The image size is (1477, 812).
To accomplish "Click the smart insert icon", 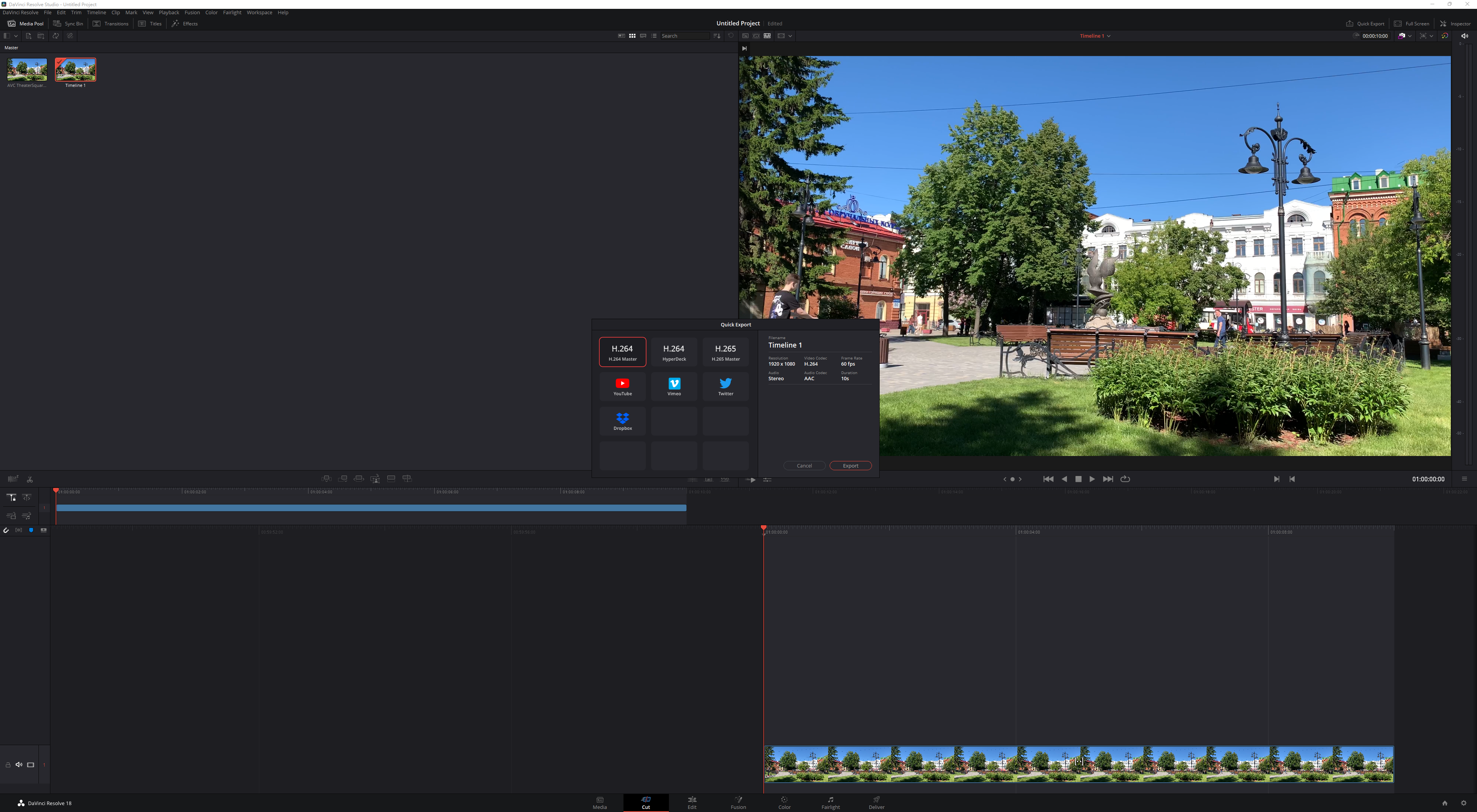I will [326, 479].
